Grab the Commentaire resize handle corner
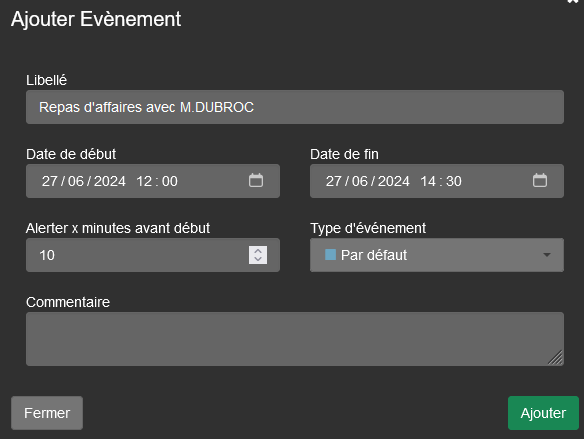Image resolution: width=584 pixels, height=439 pixels. [556, 358]
